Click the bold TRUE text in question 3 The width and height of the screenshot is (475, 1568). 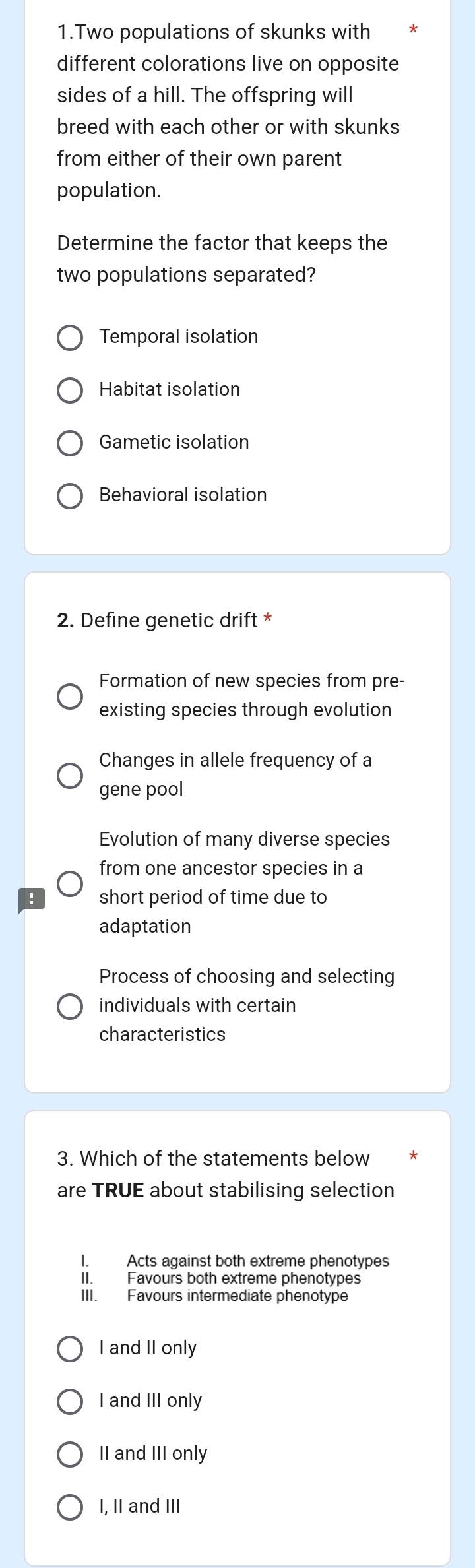119,1190
